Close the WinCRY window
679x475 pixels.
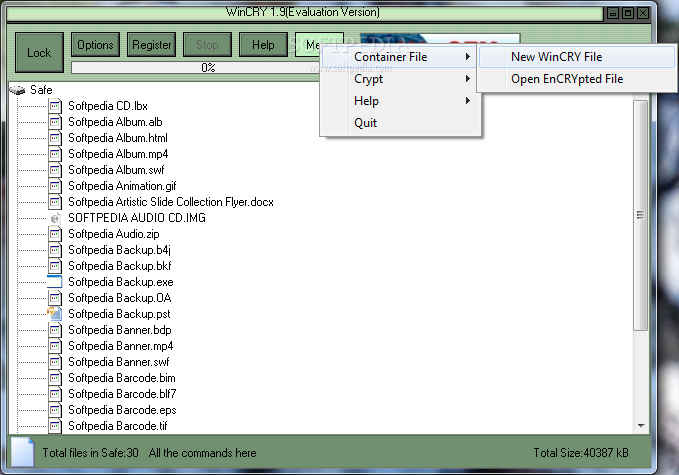point(643,13)
